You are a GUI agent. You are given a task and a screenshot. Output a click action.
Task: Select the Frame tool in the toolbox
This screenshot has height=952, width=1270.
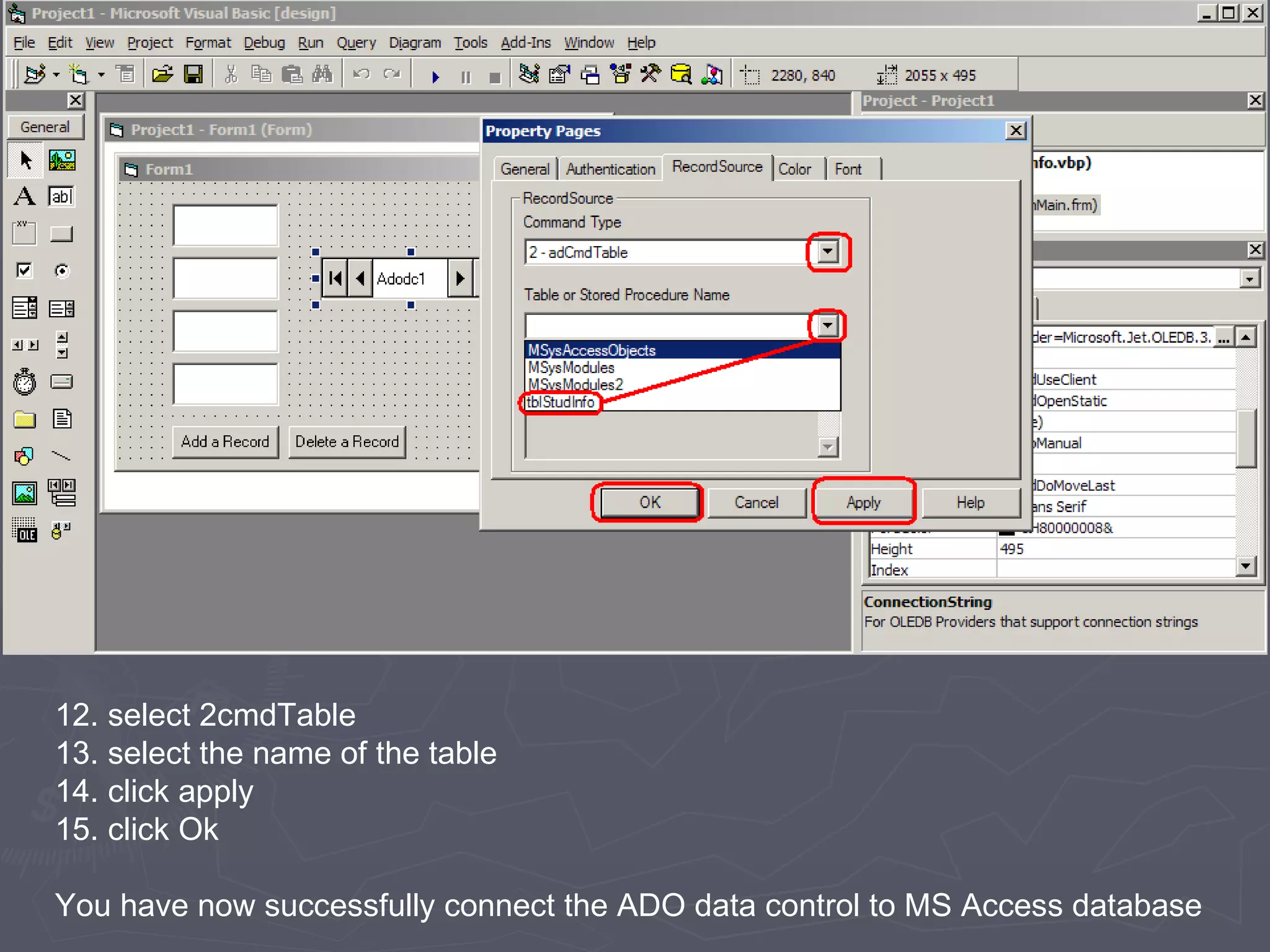25,234
